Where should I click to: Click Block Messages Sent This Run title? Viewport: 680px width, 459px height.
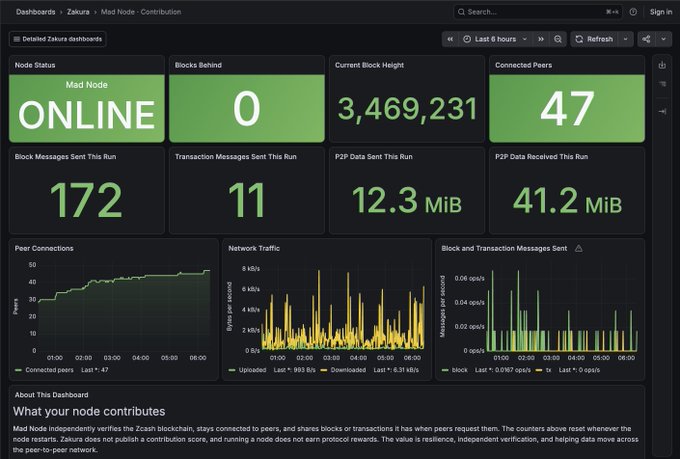[65, 157]
